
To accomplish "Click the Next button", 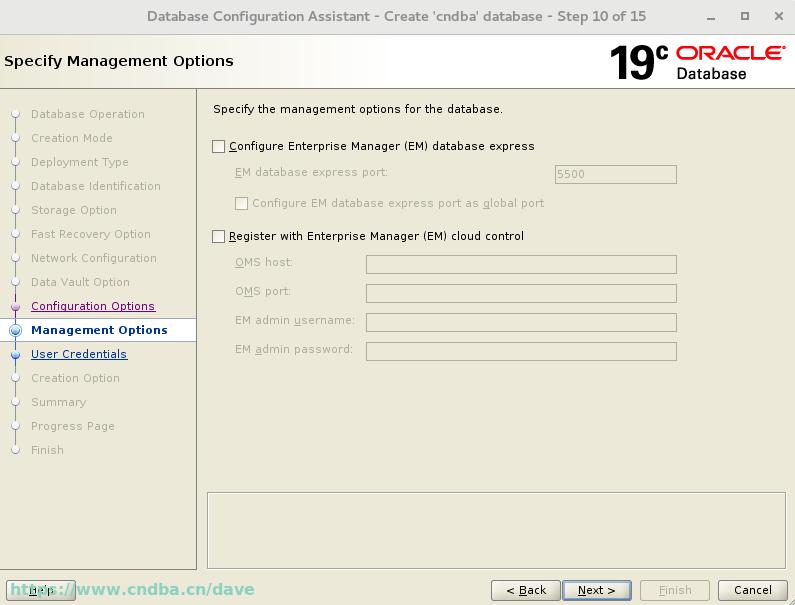I will (597, 590).
